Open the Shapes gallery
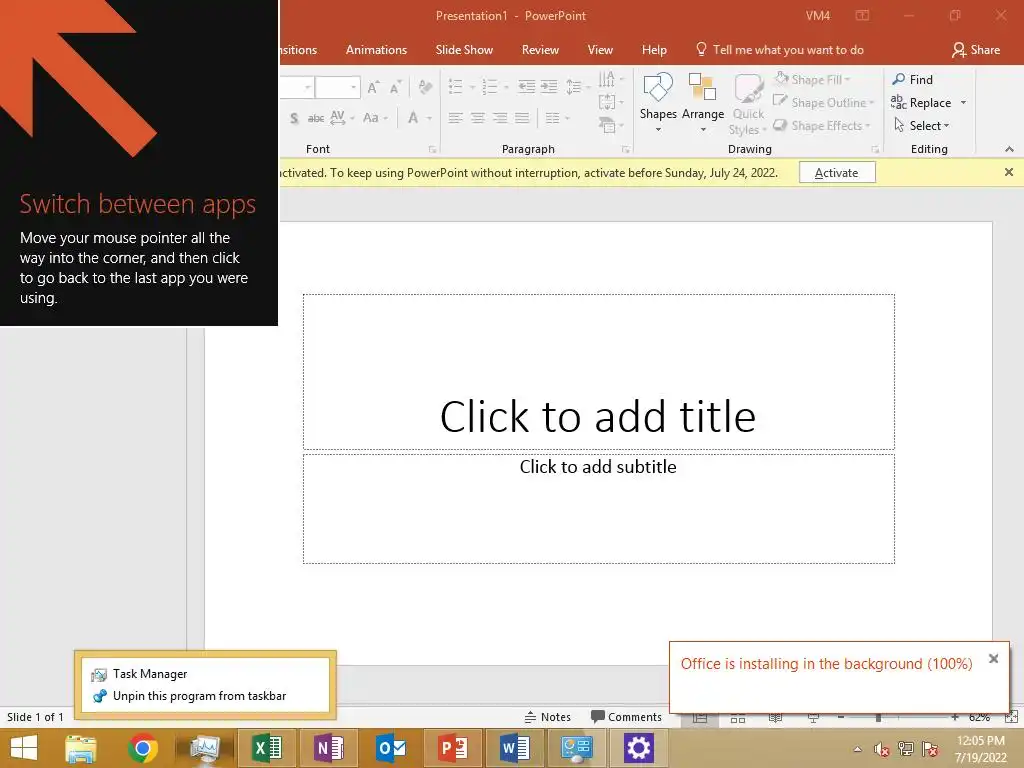 pyautogui.click(x=658, y=103)
